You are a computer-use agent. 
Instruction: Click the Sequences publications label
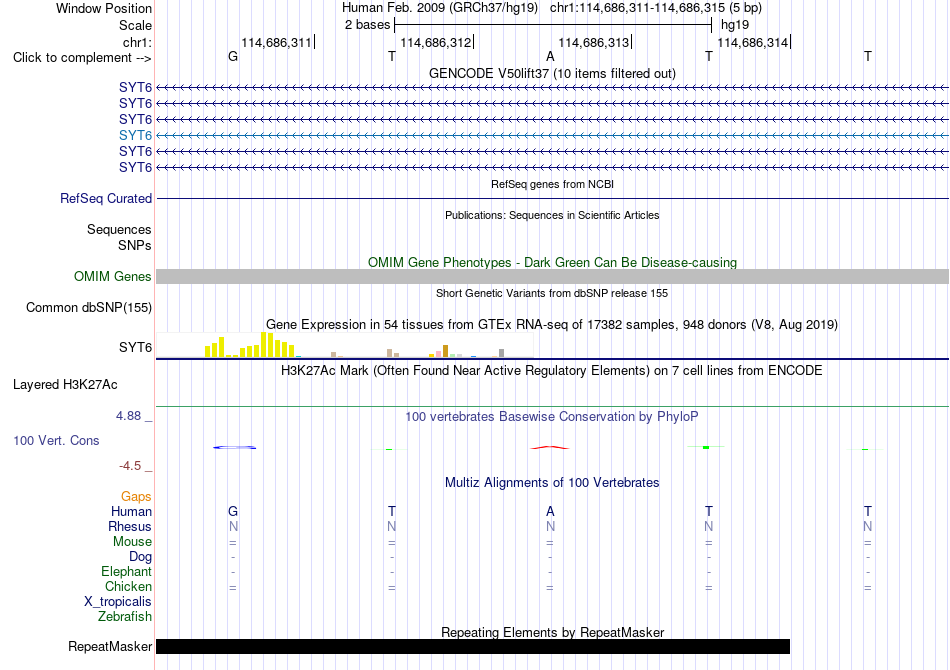119,230
